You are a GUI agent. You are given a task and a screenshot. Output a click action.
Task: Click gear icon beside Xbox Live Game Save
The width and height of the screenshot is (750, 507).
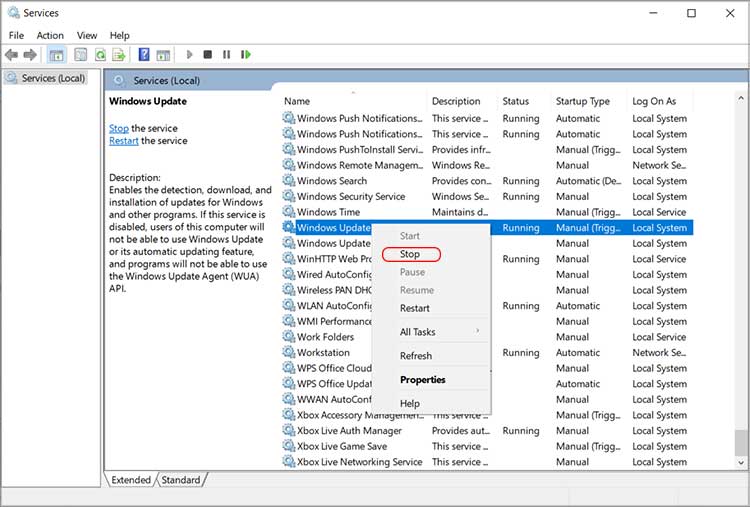288,446
